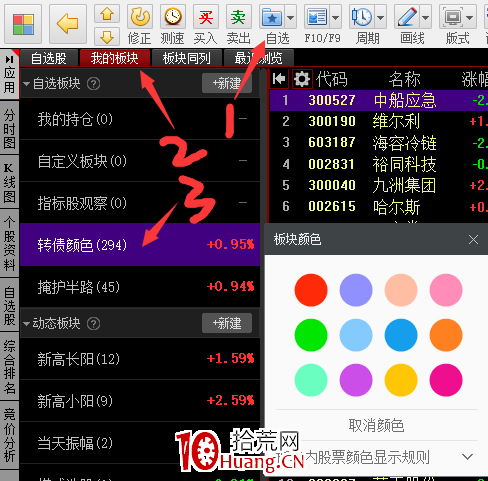
Task: Click the 周期 period clock icon
Action: (362, 17)
